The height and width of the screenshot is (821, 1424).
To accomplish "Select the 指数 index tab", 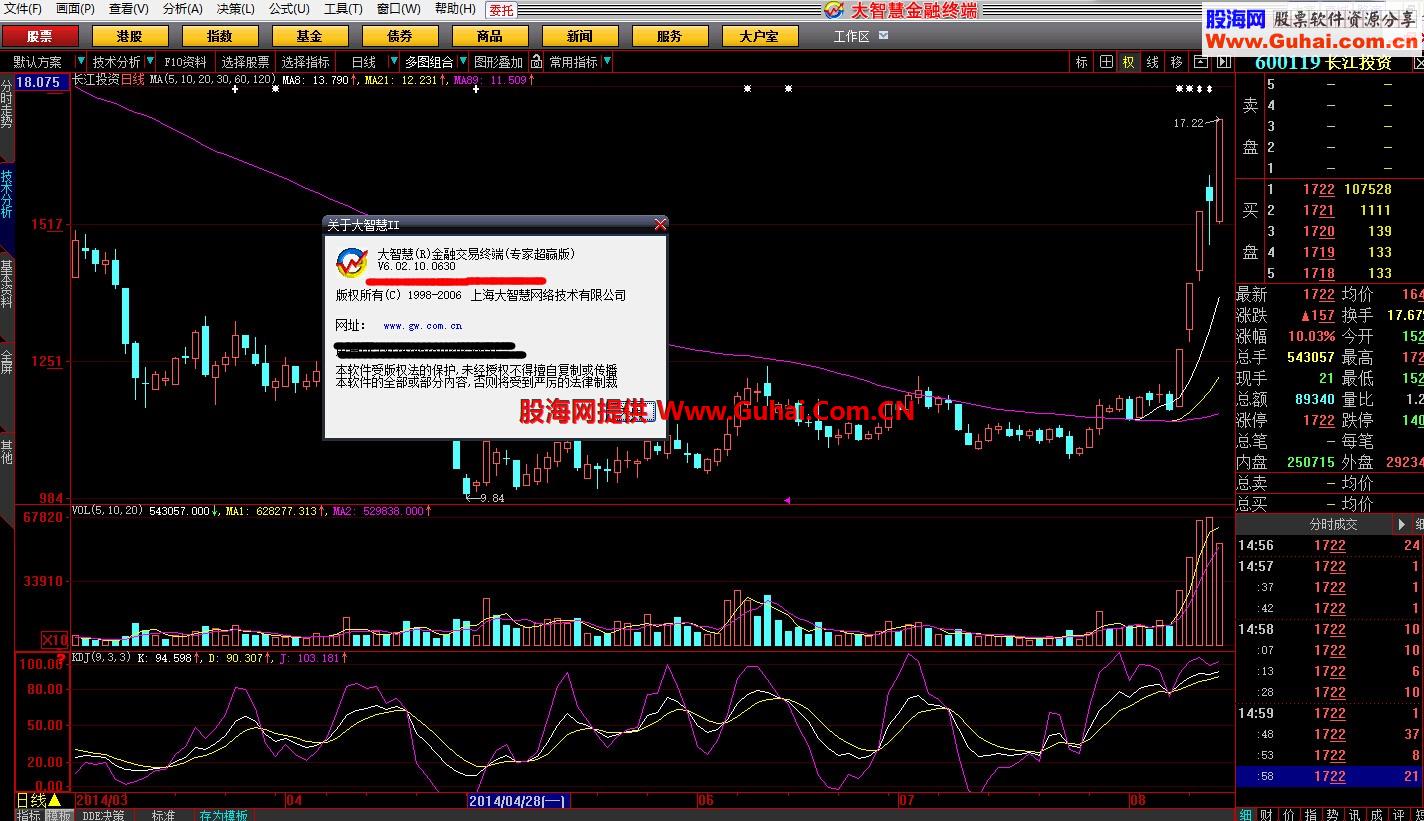I will tap(220, 36).
